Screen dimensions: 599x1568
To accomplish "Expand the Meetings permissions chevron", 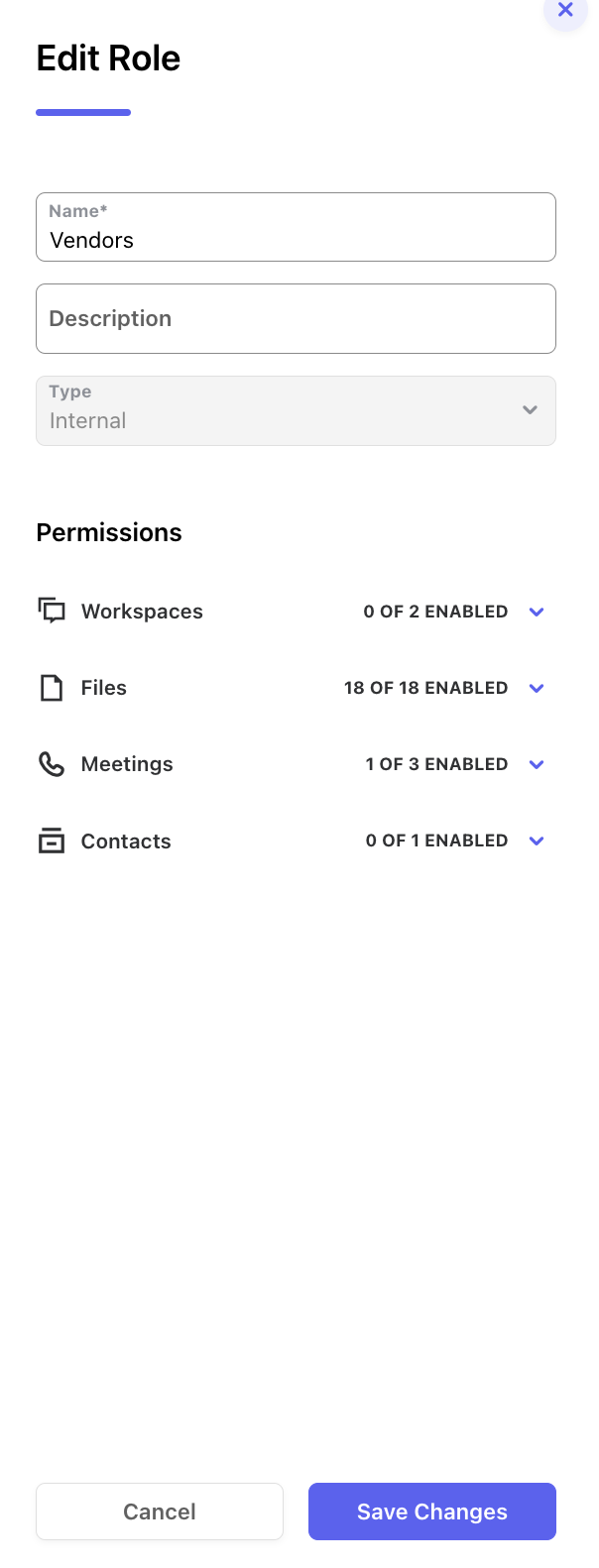I will point(537,764).
